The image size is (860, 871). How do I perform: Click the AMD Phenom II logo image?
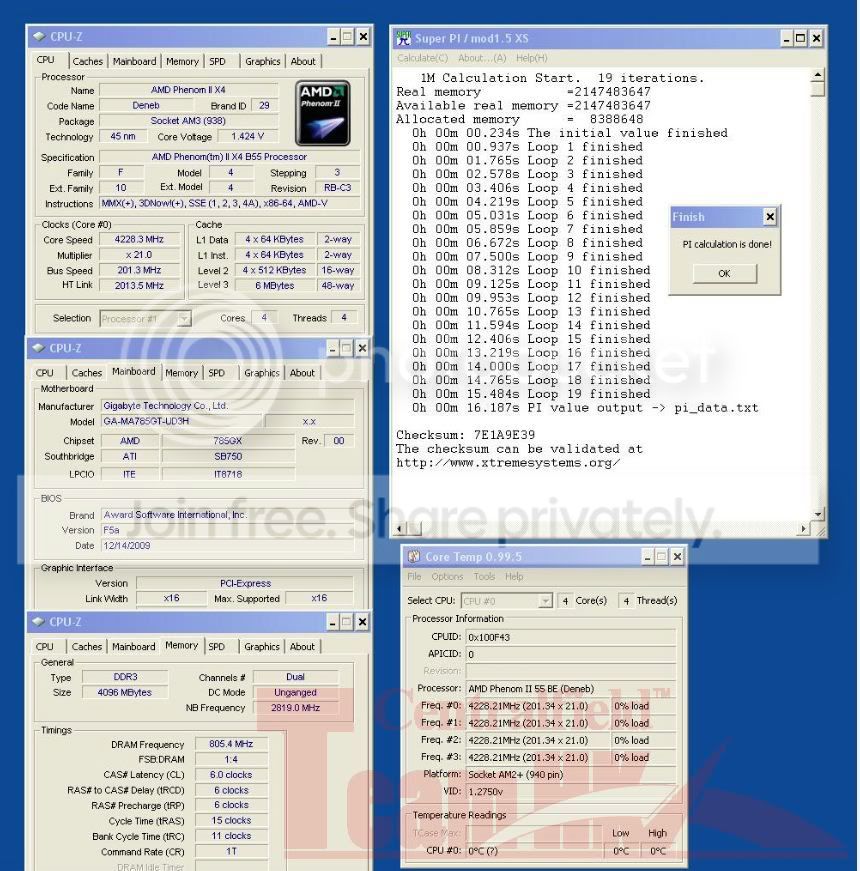323,112
